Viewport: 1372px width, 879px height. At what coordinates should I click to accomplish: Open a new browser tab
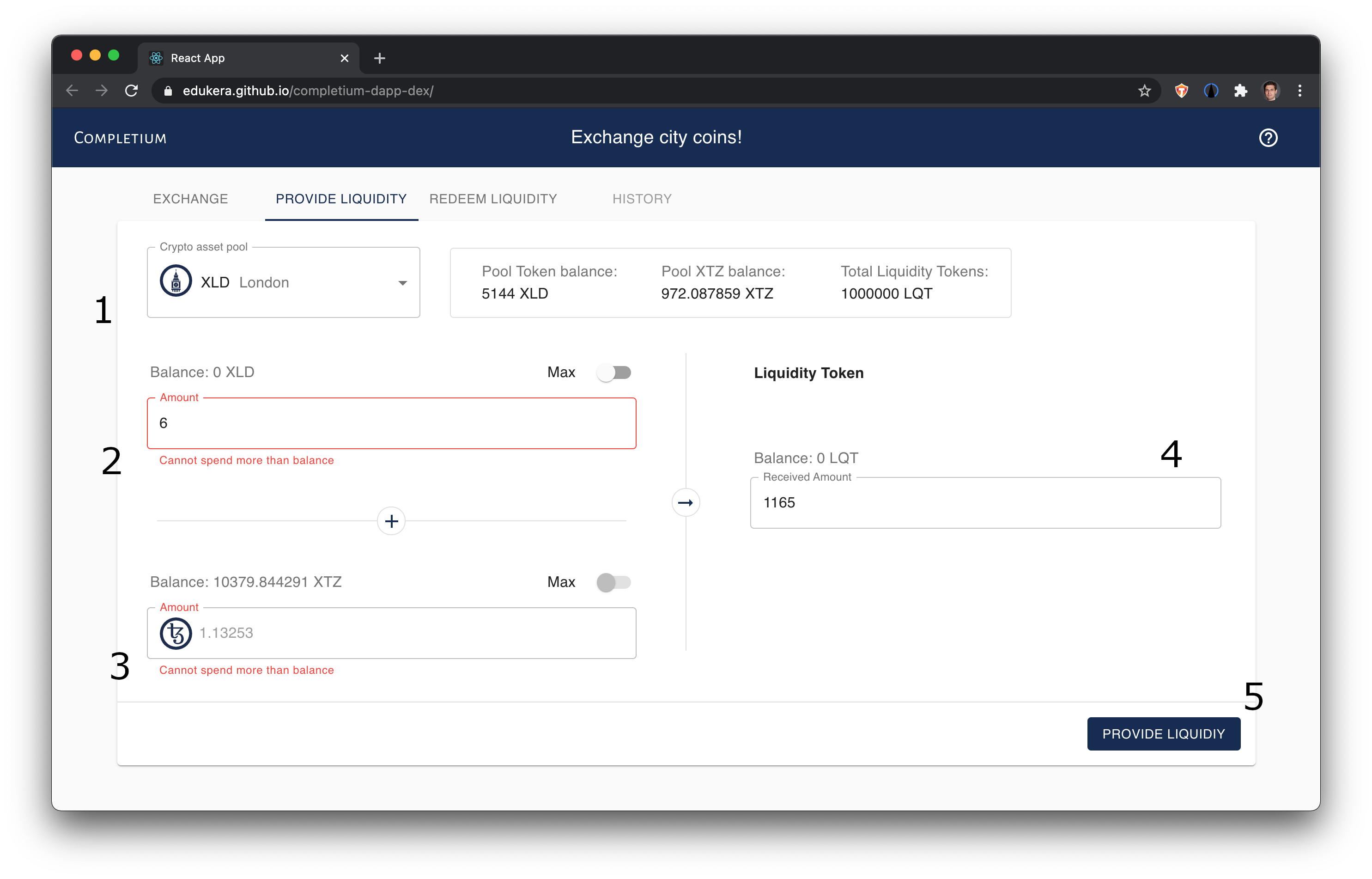click(x=379, y=58)
